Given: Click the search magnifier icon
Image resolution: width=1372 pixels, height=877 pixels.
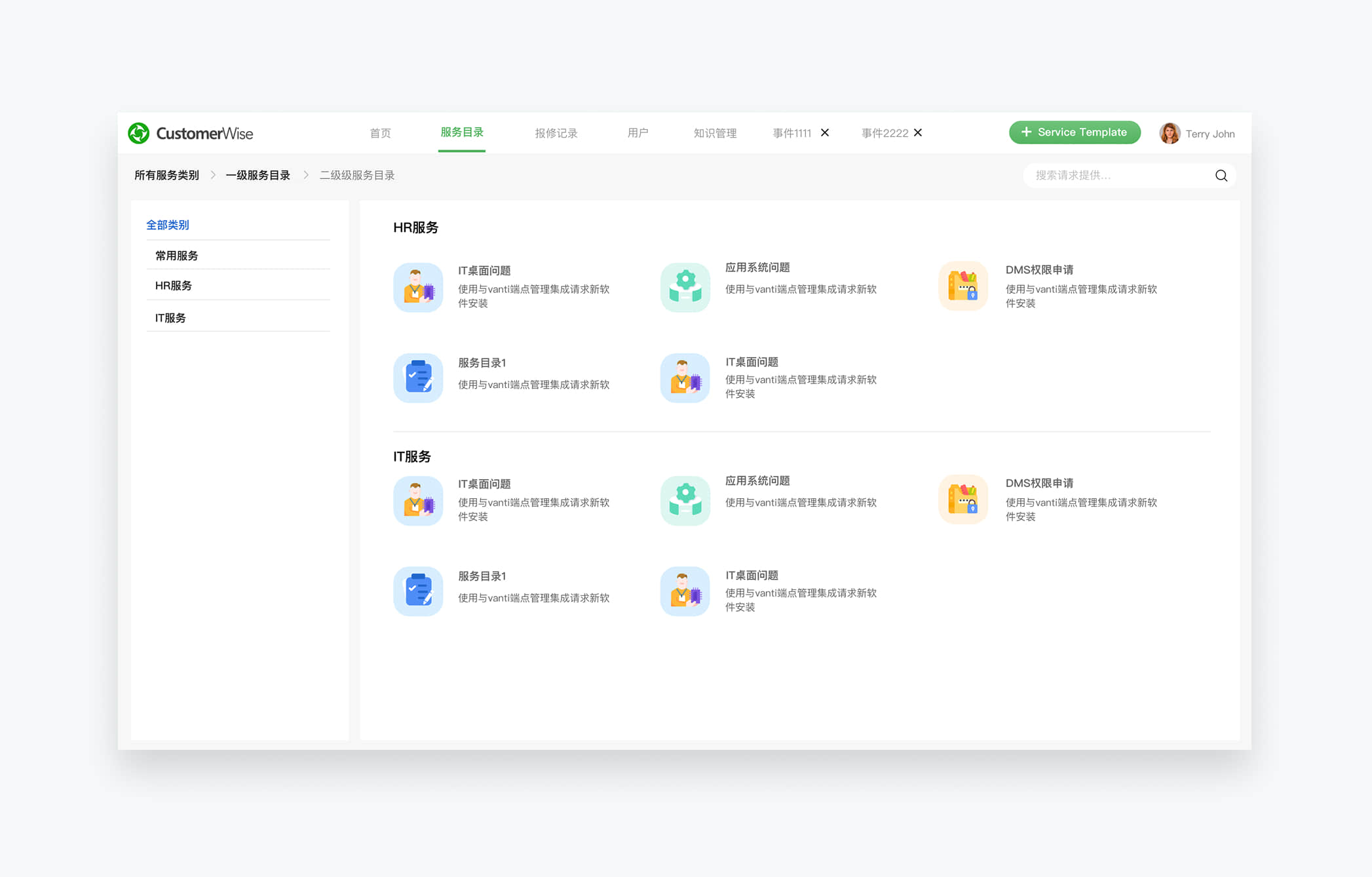Looking at the screenshot, I should (1221, 176).
